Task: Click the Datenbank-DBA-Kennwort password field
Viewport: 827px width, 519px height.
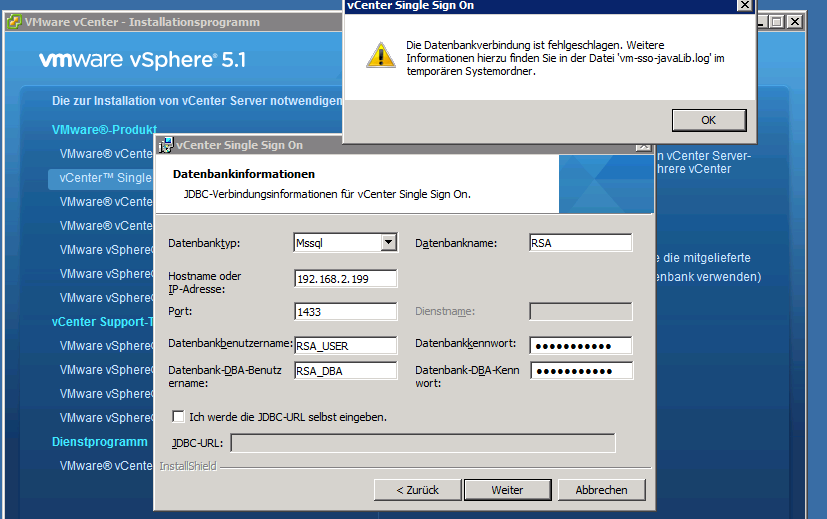Action: [581, 371]
